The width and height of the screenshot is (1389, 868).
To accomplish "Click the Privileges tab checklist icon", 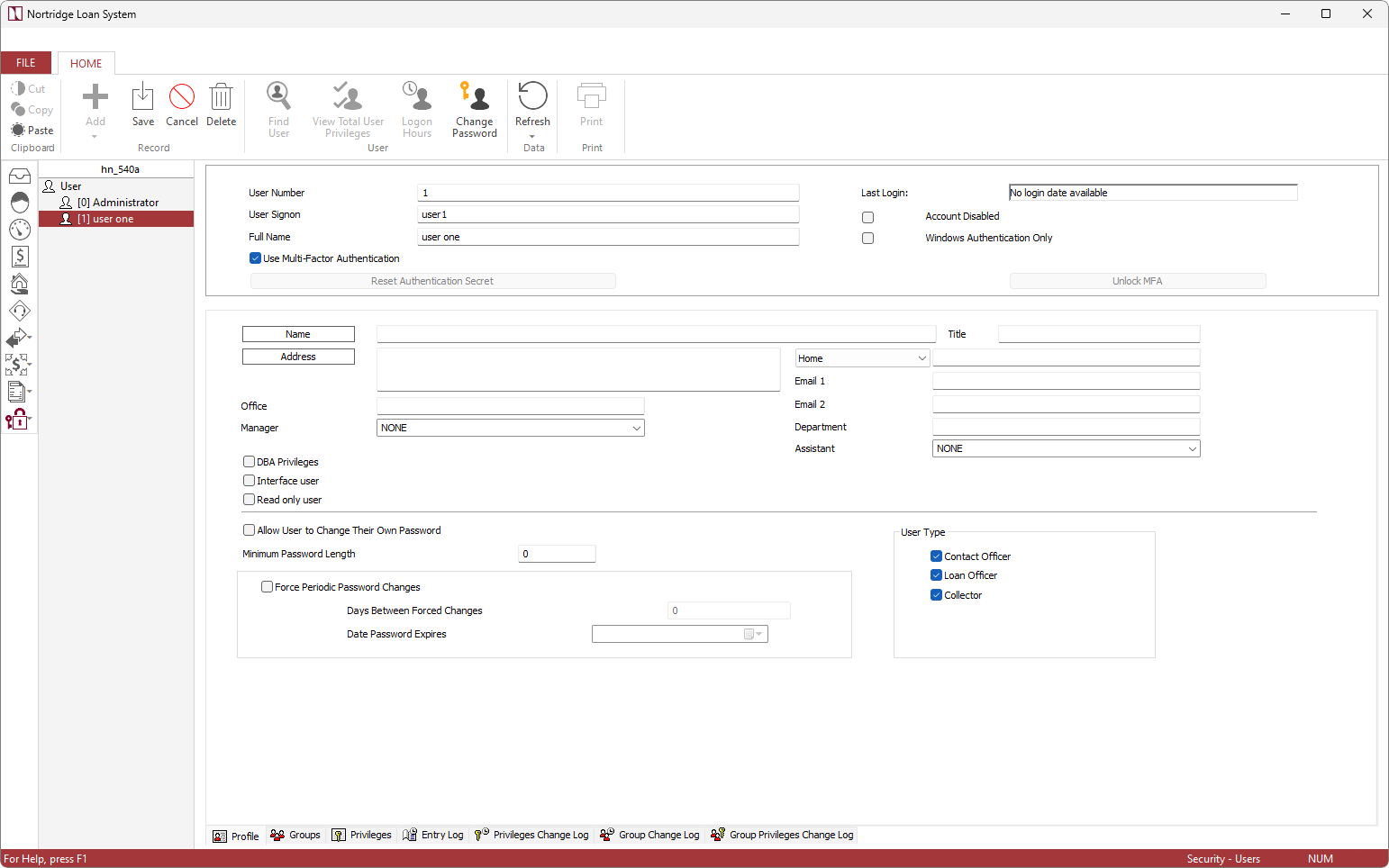I will 339,836.
